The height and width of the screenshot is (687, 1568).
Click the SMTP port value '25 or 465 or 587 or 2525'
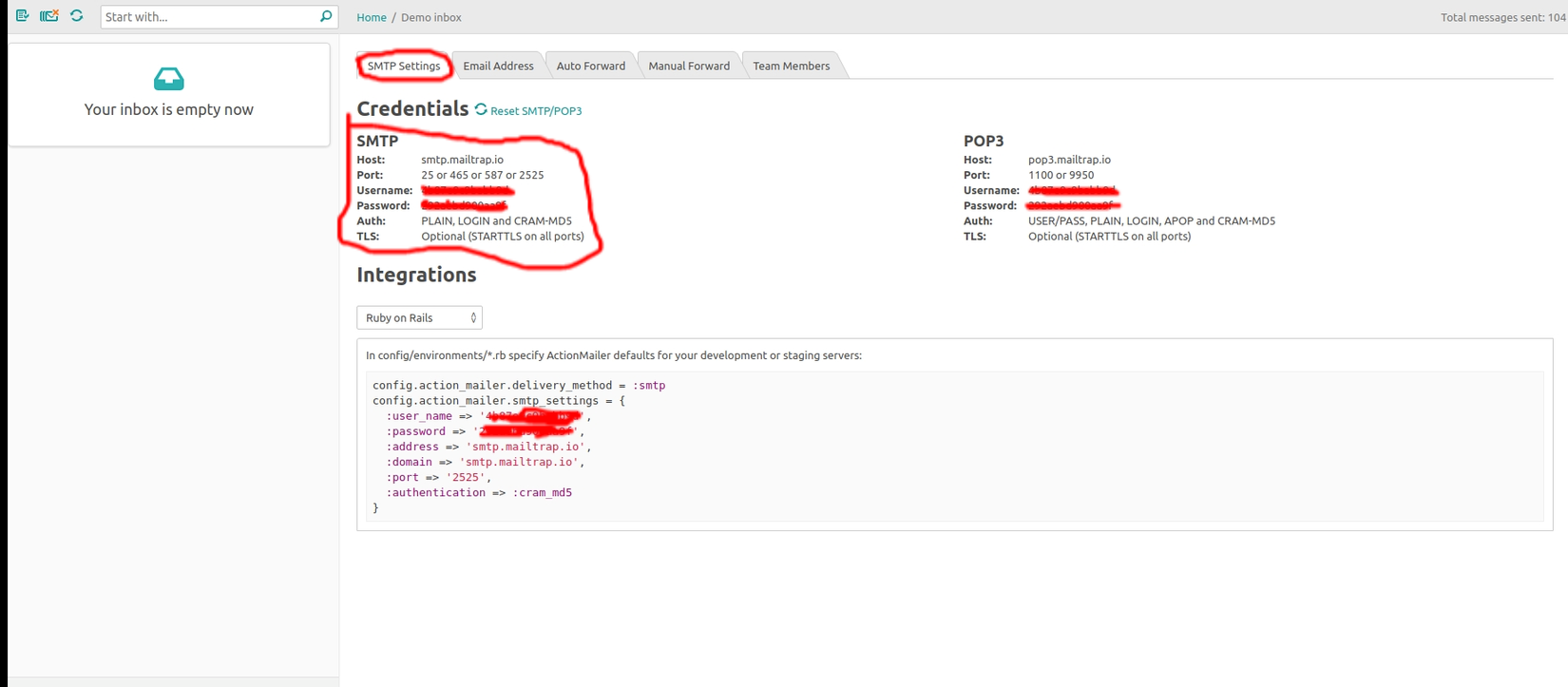483,175
